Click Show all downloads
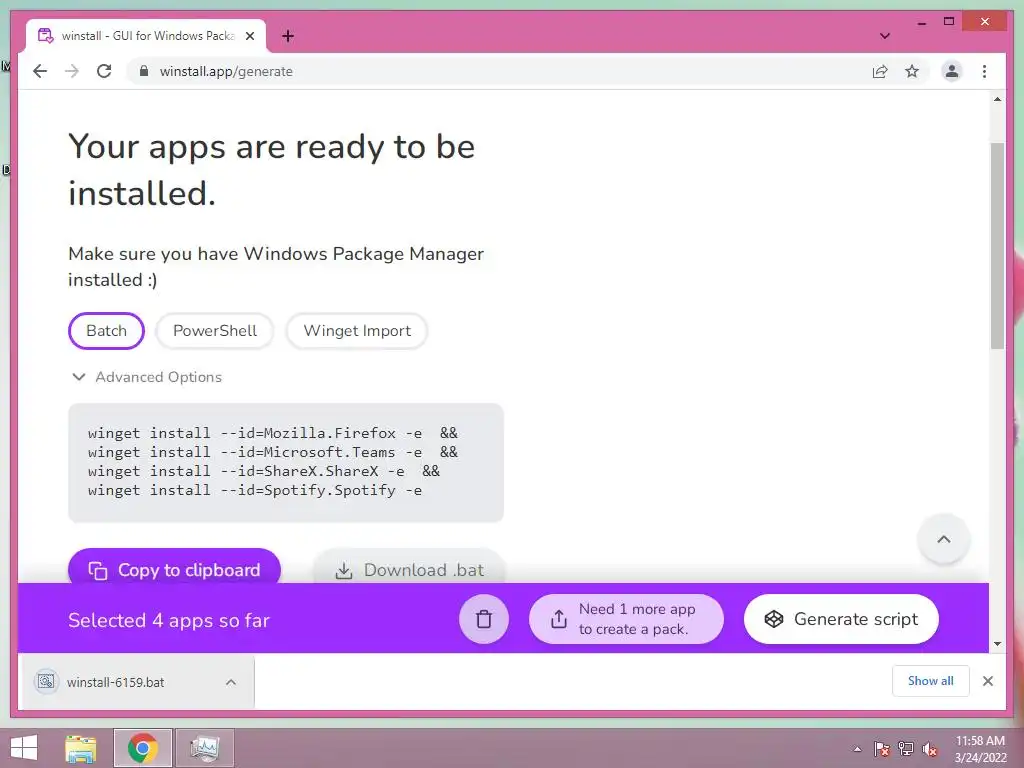This screenshot has height=768, width=1024. (930, 680)
